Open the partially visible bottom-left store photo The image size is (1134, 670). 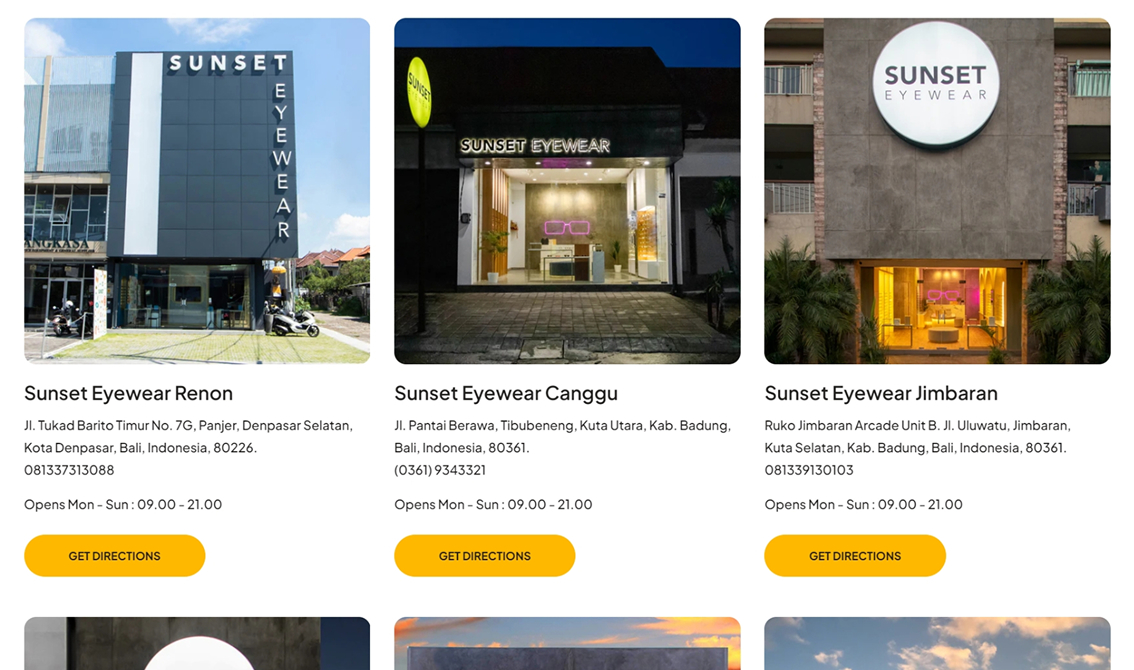[197, 643]
